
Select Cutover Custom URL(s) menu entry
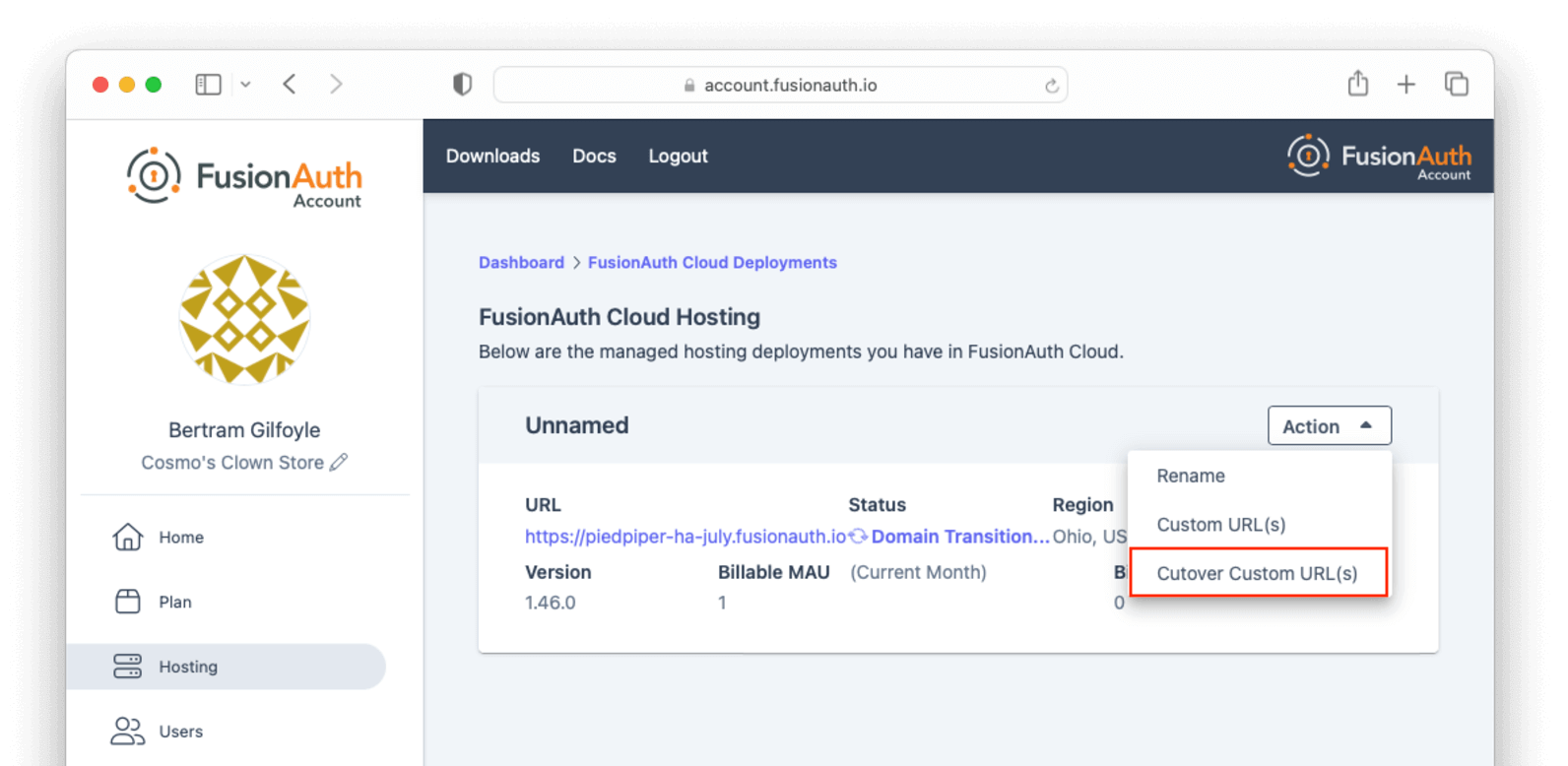coord(1259,573)
